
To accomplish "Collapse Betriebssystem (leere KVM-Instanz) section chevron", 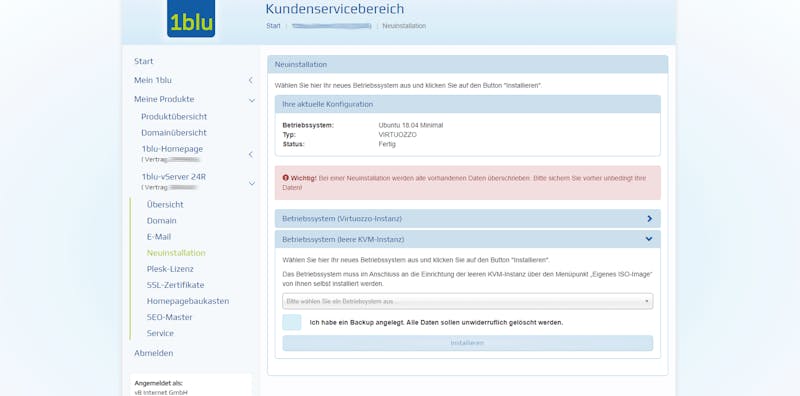I will pos(649,239).
